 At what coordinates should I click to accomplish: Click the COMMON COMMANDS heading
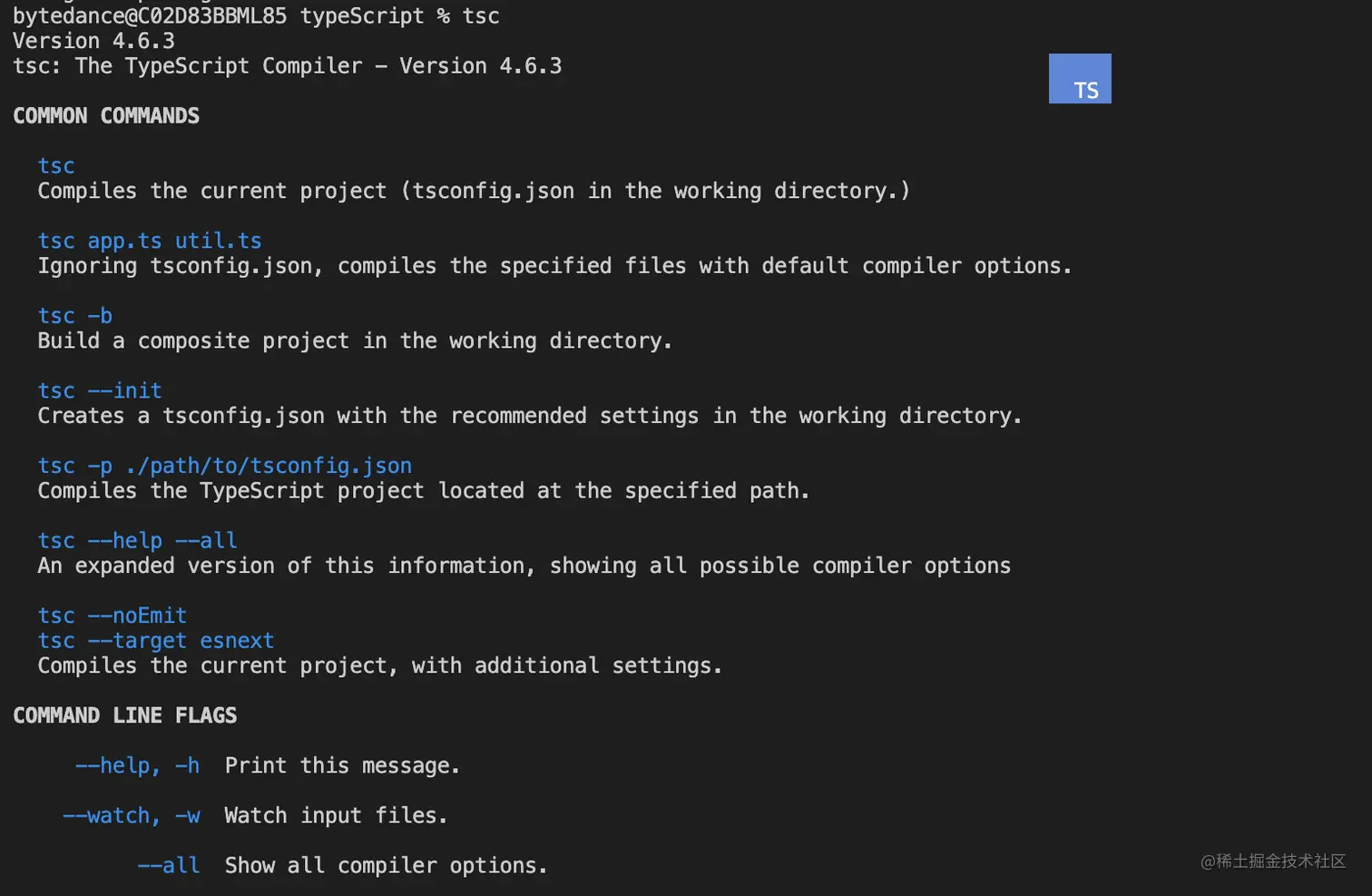click(106, 116)
